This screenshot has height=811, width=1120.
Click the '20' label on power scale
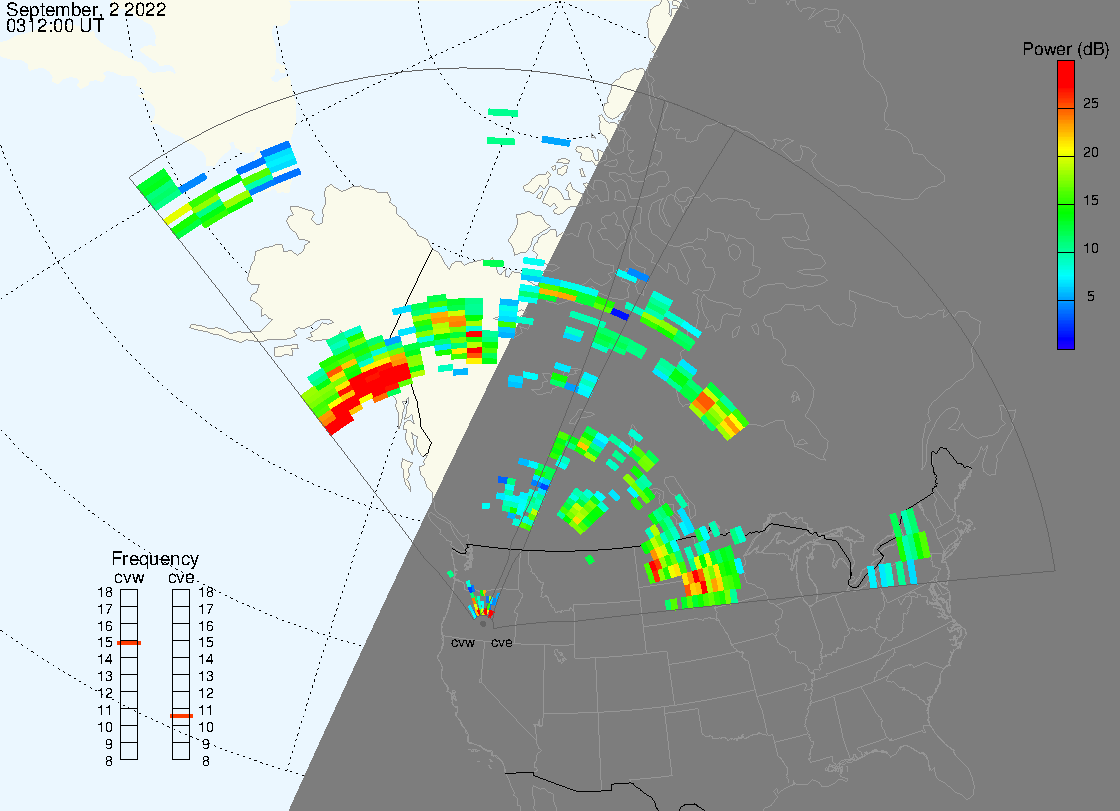click(1091, 151)
